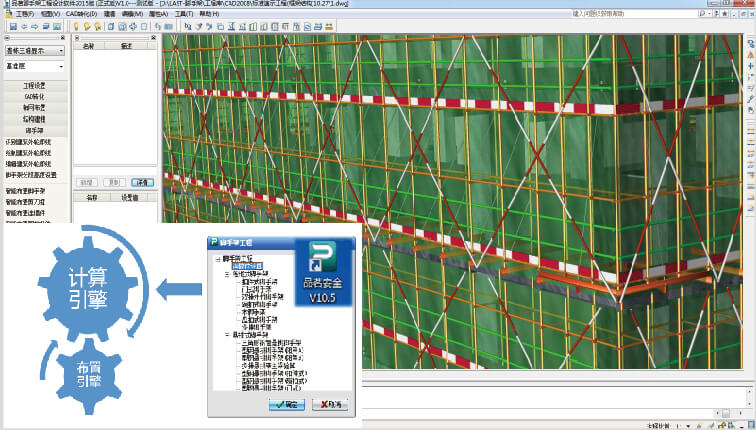The width and height of the screenshot is (756, 430).
Task: Click the pin icon at the left panel header
Action: pos(7,37)
